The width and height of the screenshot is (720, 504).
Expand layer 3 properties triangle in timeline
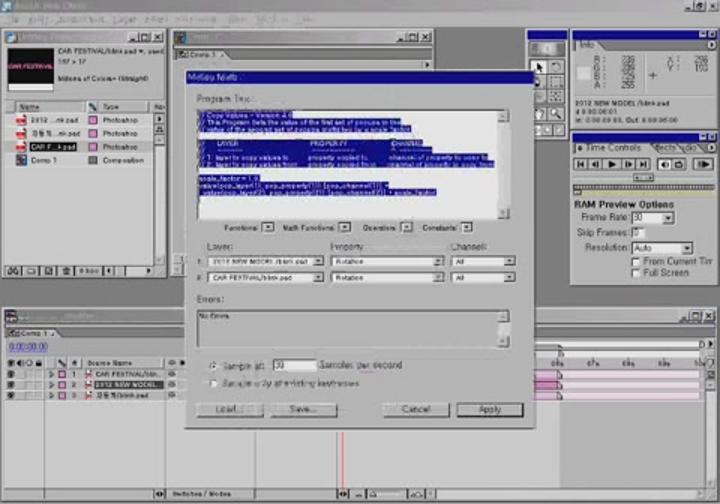[x=51, y=395]
